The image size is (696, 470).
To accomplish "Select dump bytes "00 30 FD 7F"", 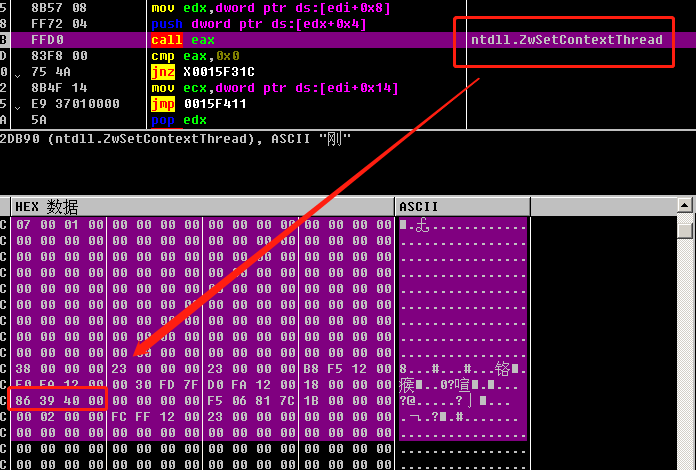I will coord(155,385).
